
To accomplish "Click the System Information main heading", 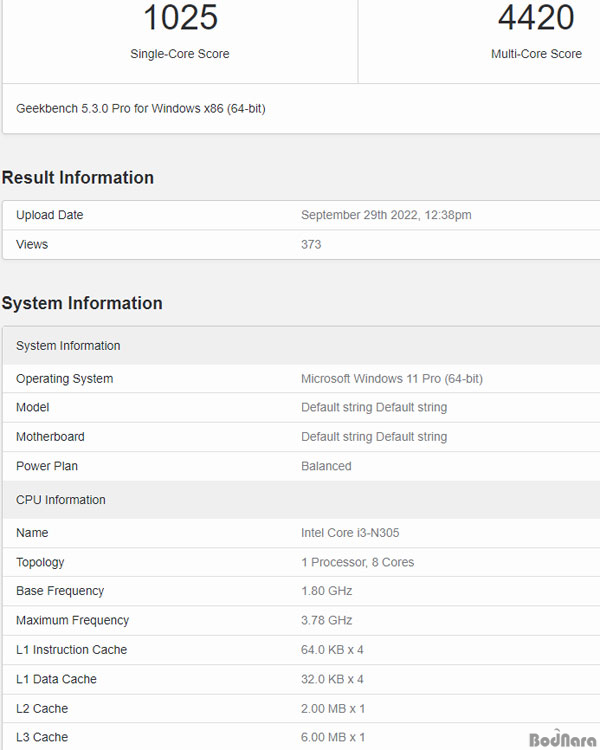I will click(x=82, y=303).
